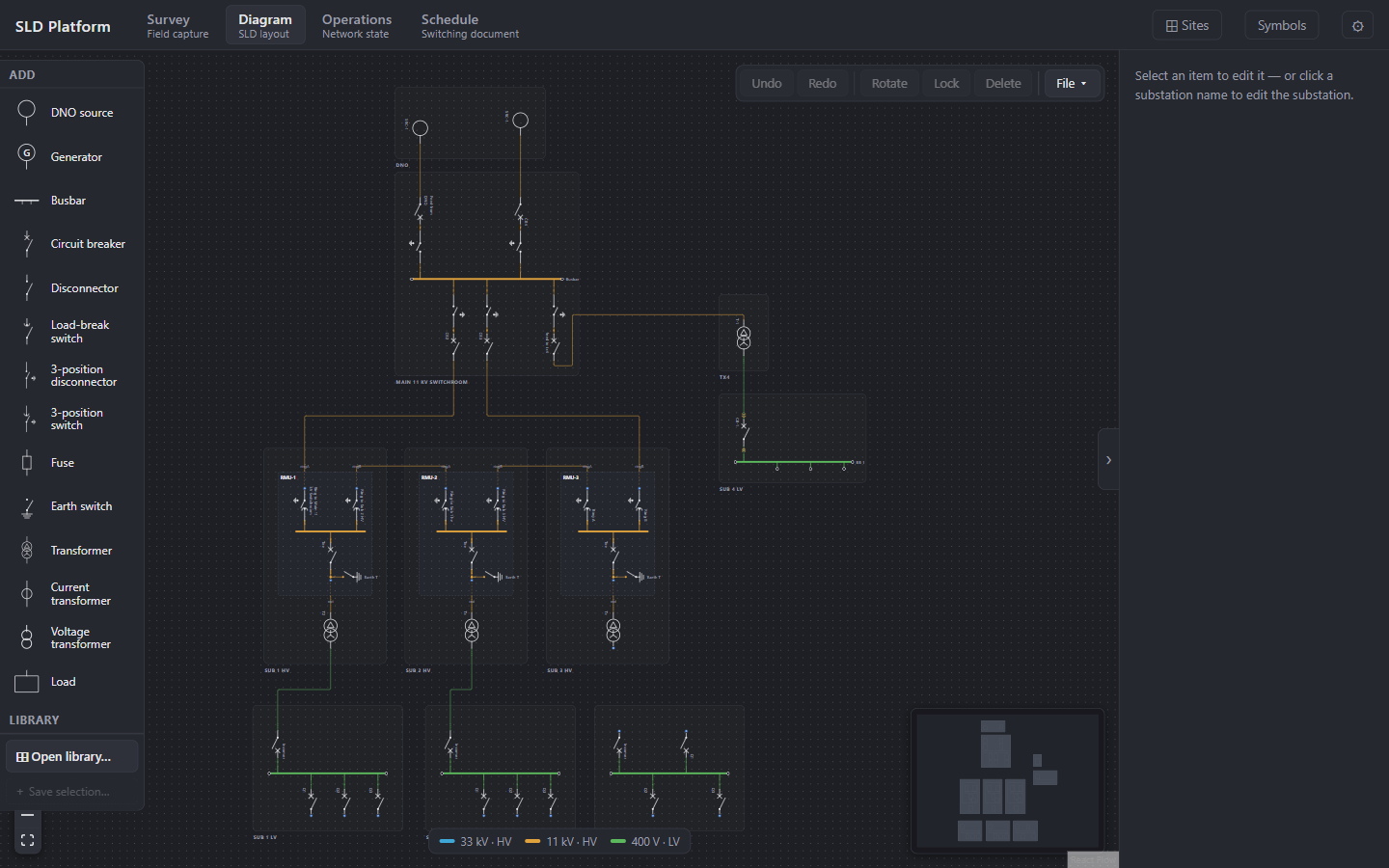Viewport: 1389px width, 868px height.
Task: Open the settings gear menu
Action: tap(1357, 26)
